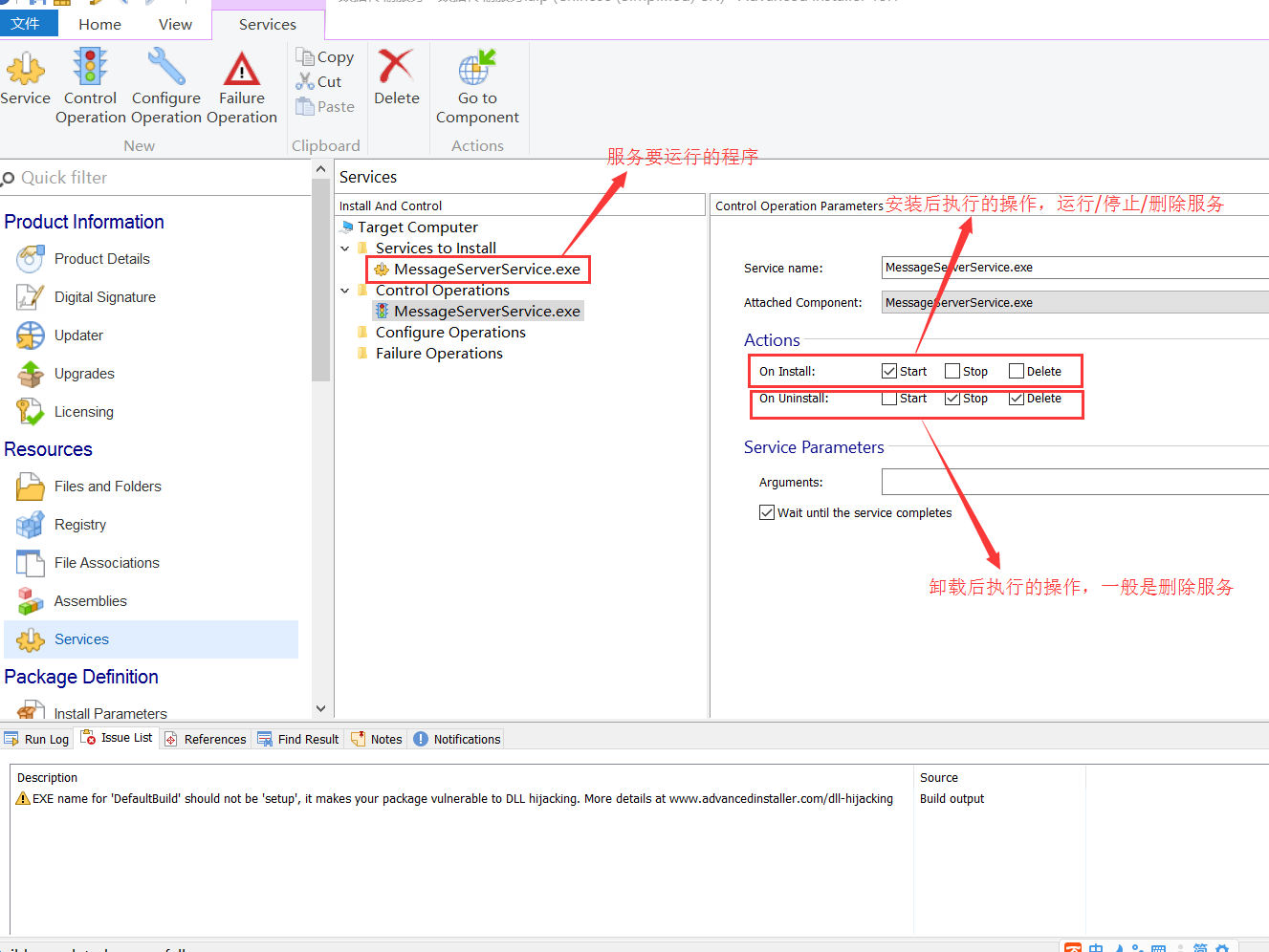Open Find Result tab
Screen dimensions: 1269x952
click(x=298, y=739)
